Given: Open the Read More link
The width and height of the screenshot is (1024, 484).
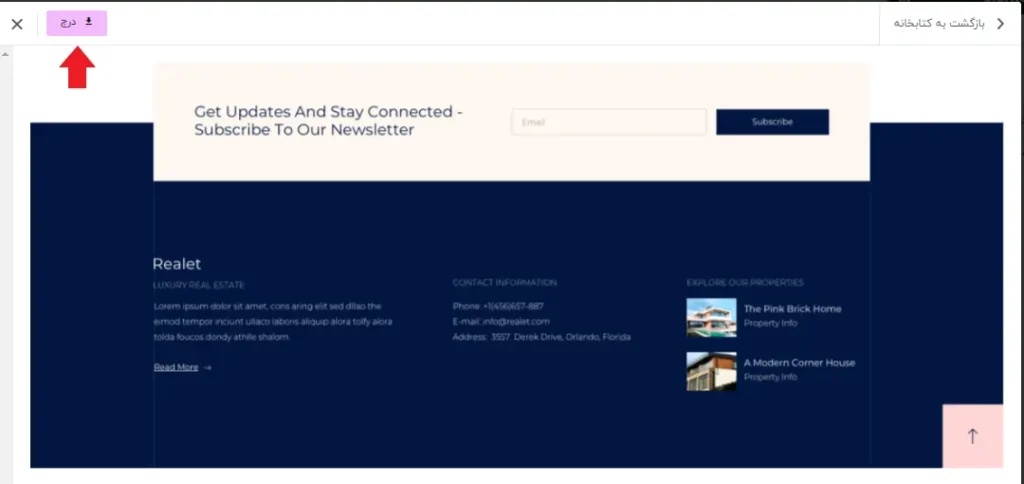Looking at the screenshot, I should point(176,367).
